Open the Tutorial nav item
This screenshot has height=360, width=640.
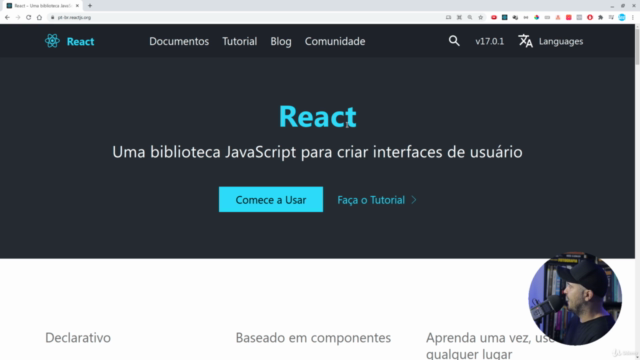pyautogui.click(x=240, y=41)
